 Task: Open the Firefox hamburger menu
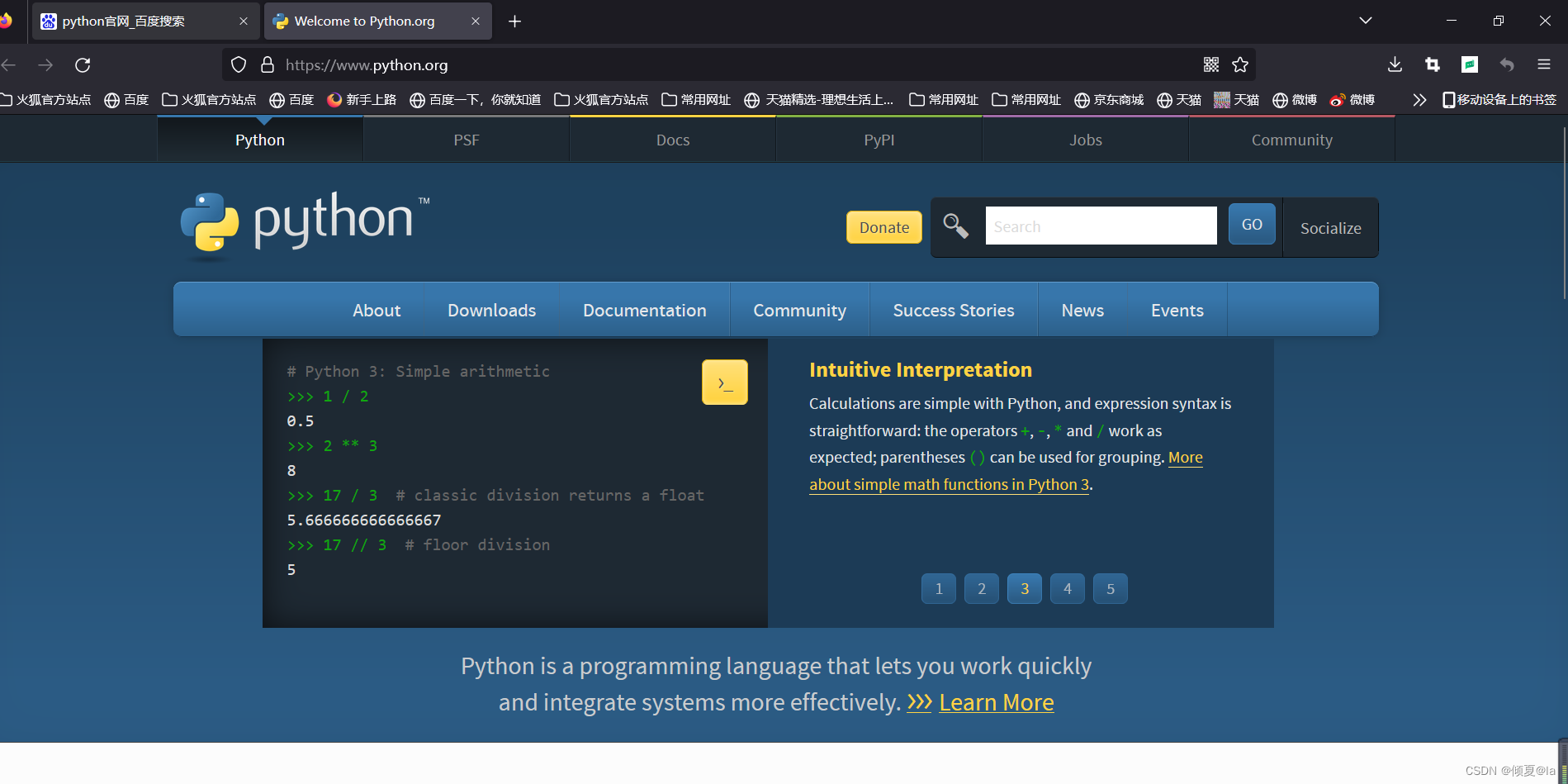[1544, 64]
